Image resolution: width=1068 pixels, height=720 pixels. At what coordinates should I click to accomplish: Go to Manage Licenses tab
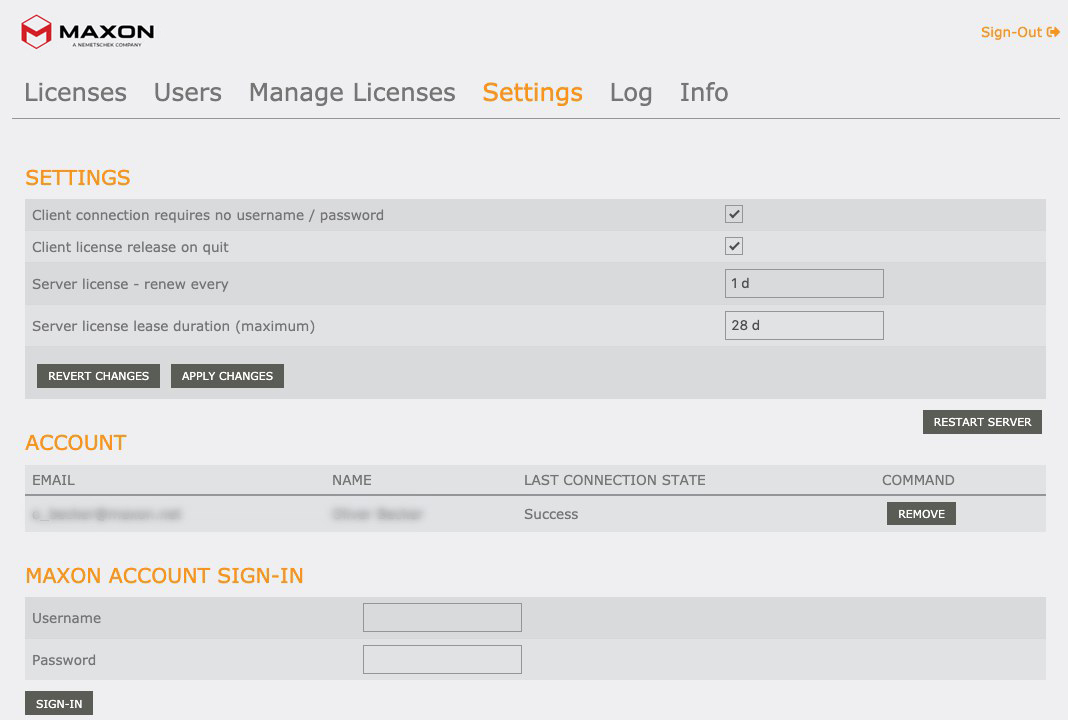pos(352,93)
